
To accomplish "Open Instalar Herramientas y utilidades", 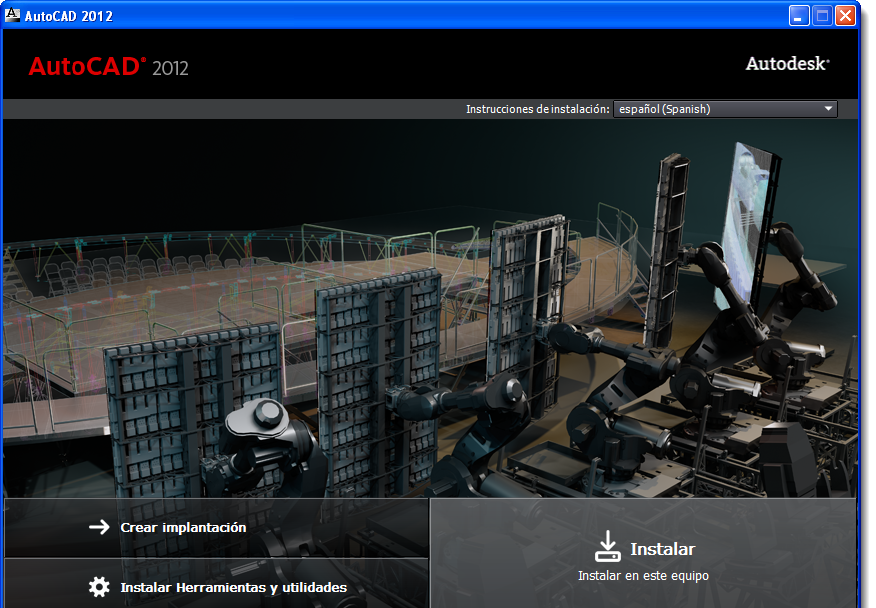I will coord(237,587).
